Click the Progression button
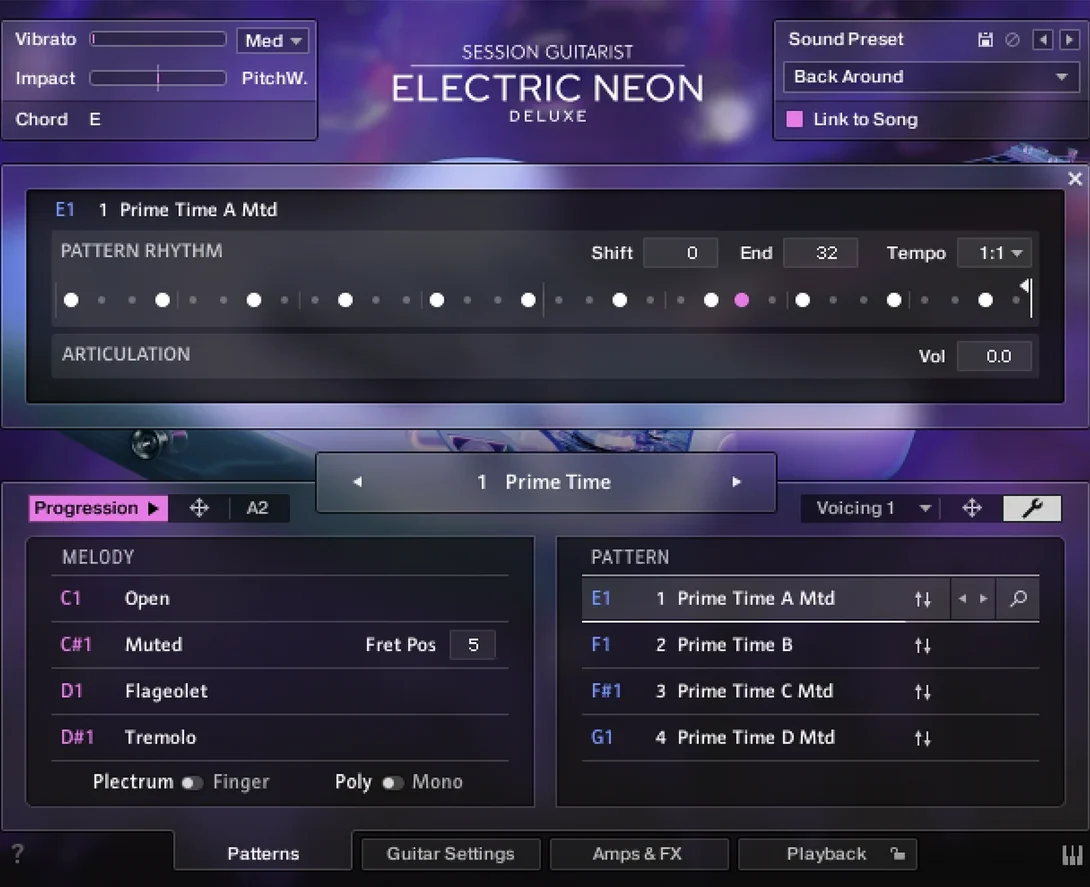 [x=98, y=508]
